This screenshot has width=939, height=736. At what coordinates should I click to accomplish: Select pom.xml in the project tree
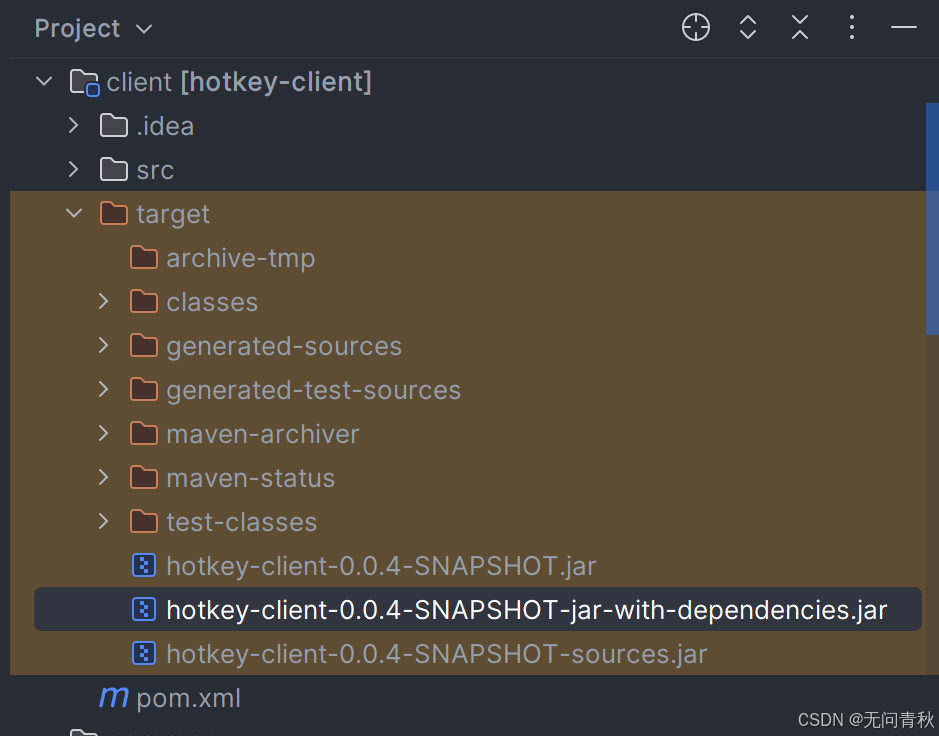(x=188, y=698)
